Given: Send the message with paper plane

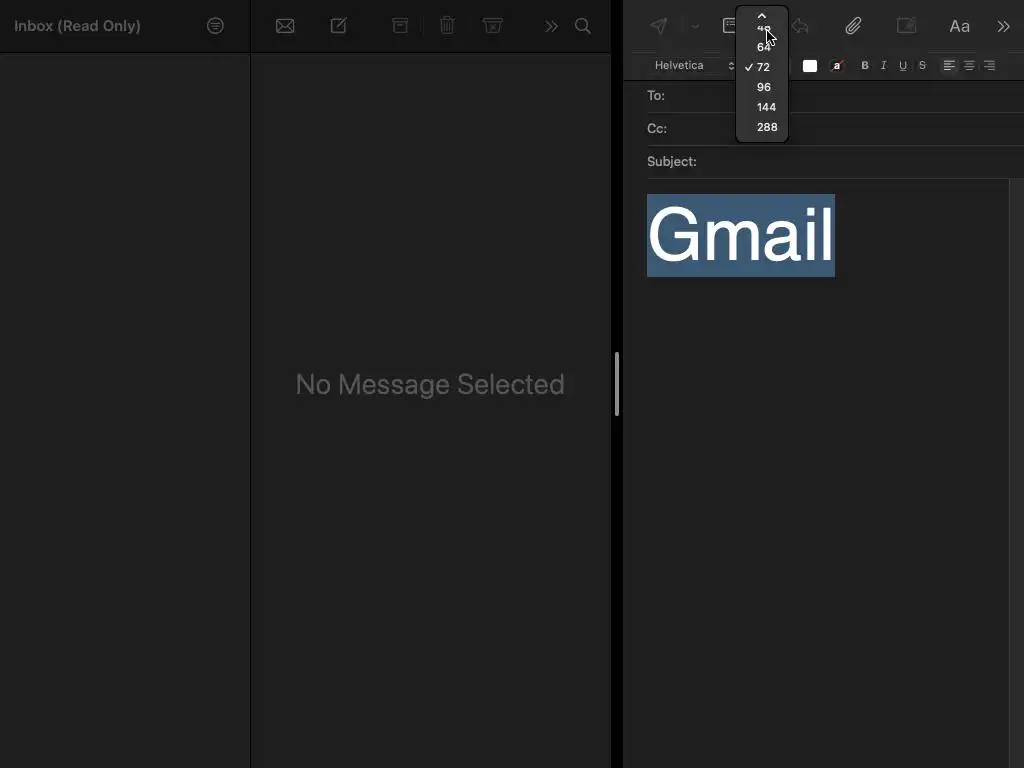Looking at the screenshot, I should coord(658,26).
